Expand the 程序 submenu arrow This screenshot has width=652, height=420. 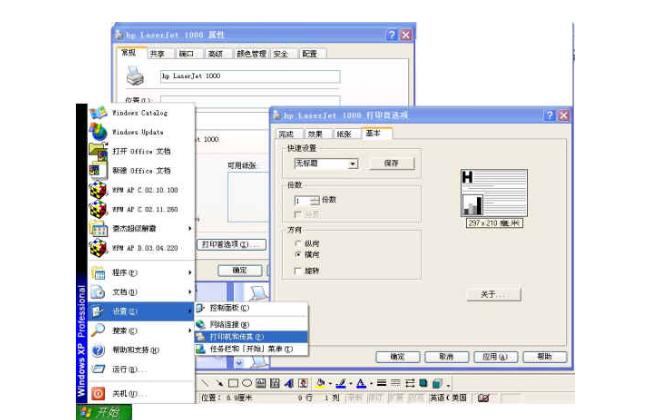[190, 273]
